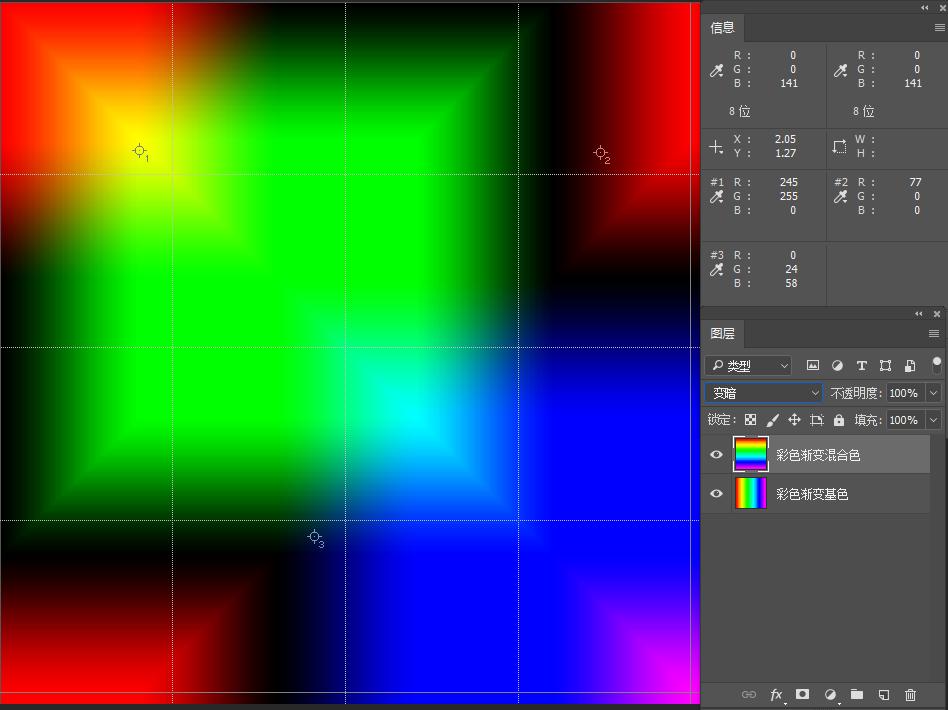Viewport: 948px width, 710px height.
Task: Click the add layer mask icon
Action: [x=802, y=694]
